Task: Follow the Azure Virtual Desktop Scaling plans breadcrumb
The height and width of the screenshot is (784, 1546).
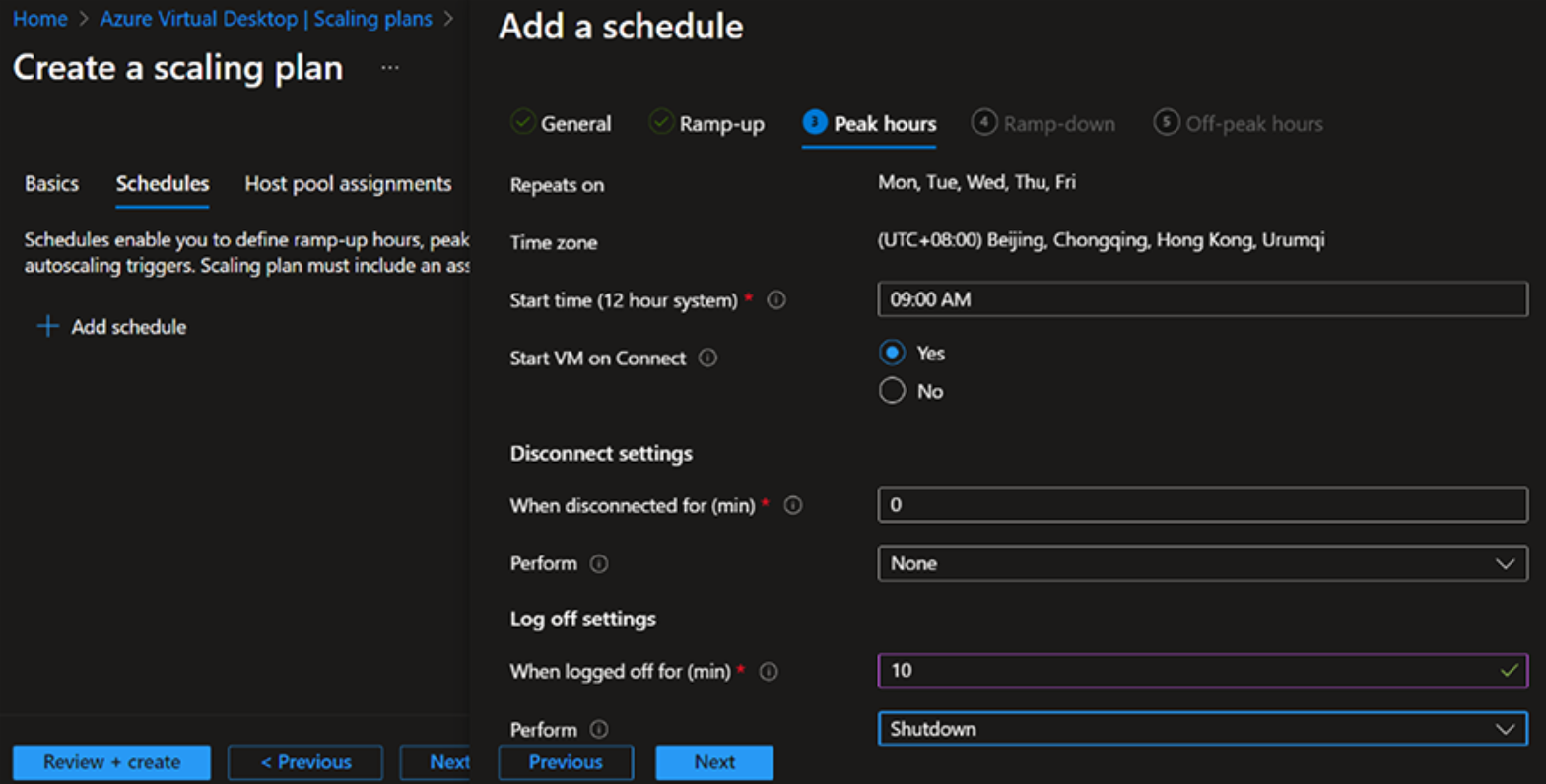Action: (265, 19)
